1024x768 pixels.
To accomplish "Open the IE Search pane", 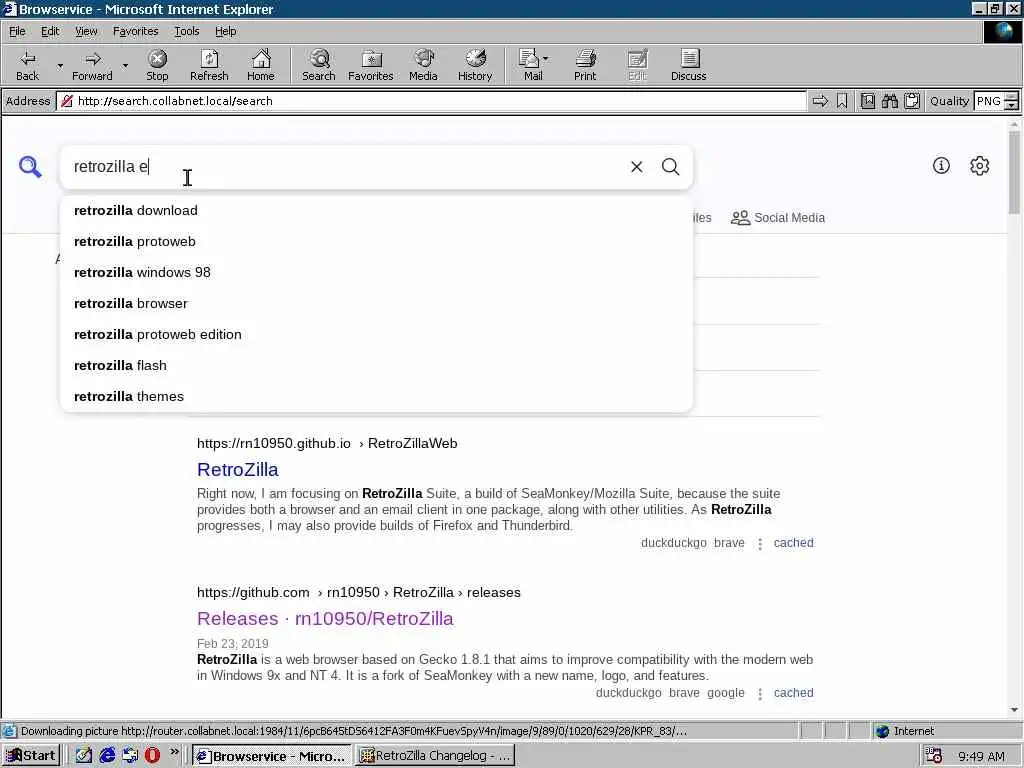I will point(319,65).
